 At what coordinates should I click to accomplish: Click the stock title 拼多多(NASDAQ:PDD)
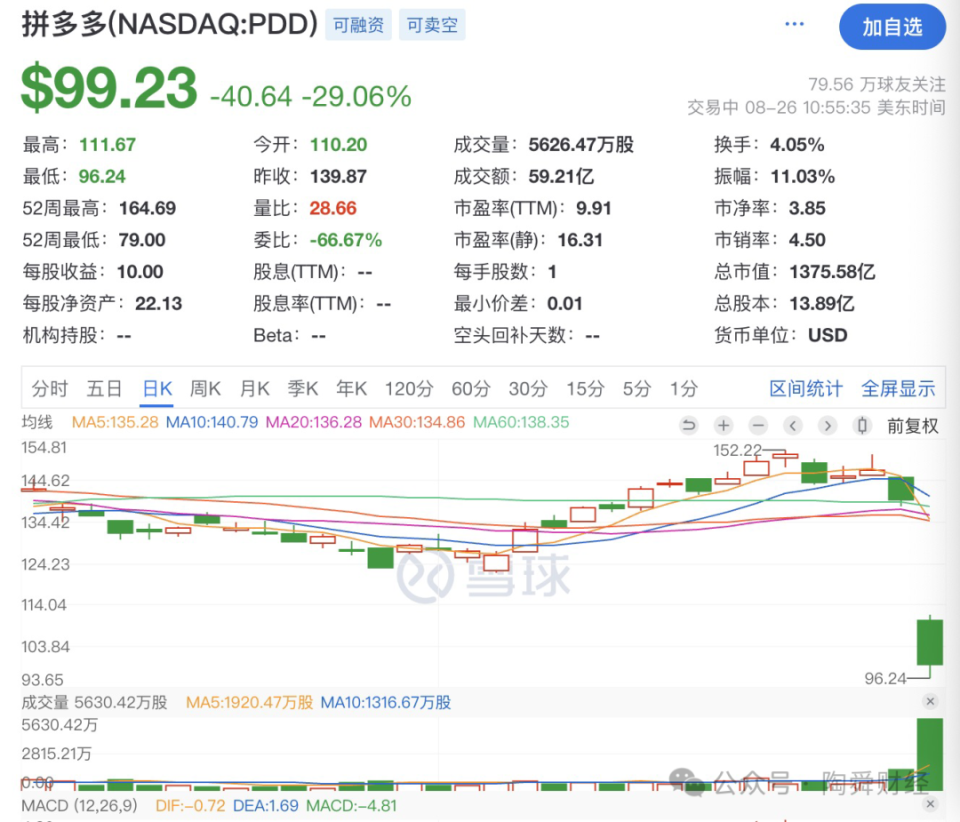170,24
